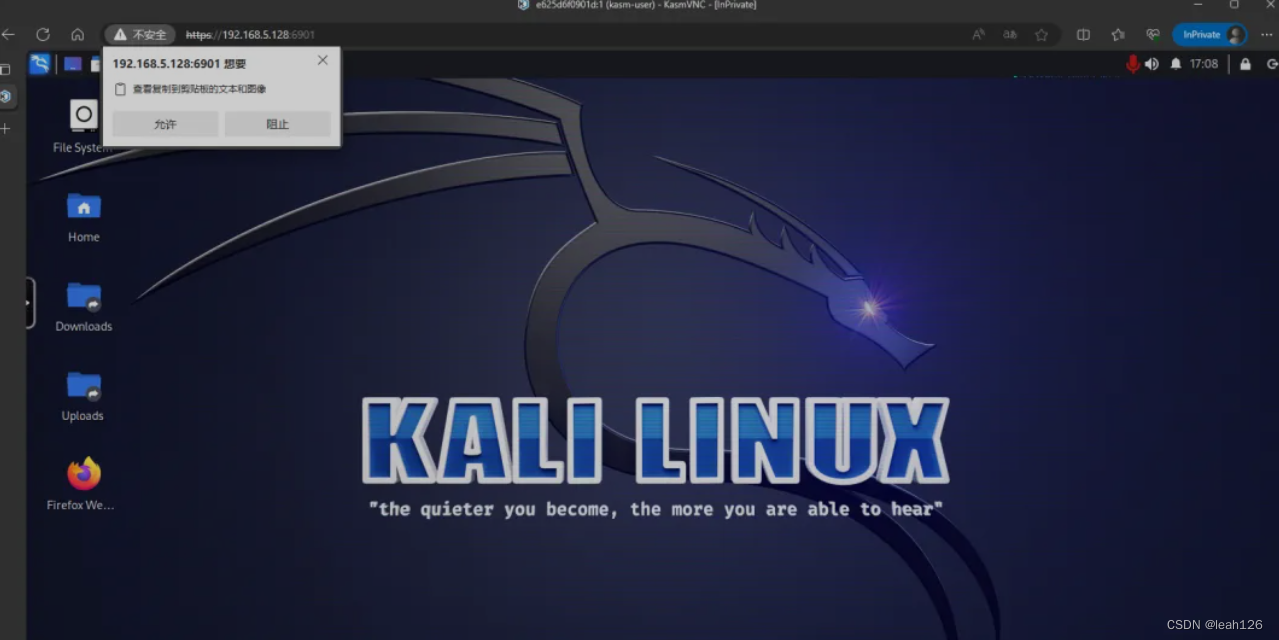1279x640 pixels.
Task: Open the notifications bell icon
Action: pyautogui.click(x=1176, y=64)
